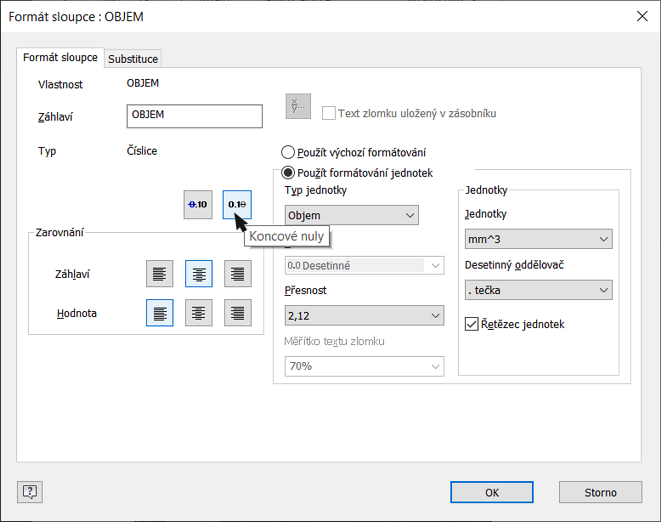This screenshot has width=661, height=522.
Task: Click the fraction text style icon button
Action: point(298,106)
